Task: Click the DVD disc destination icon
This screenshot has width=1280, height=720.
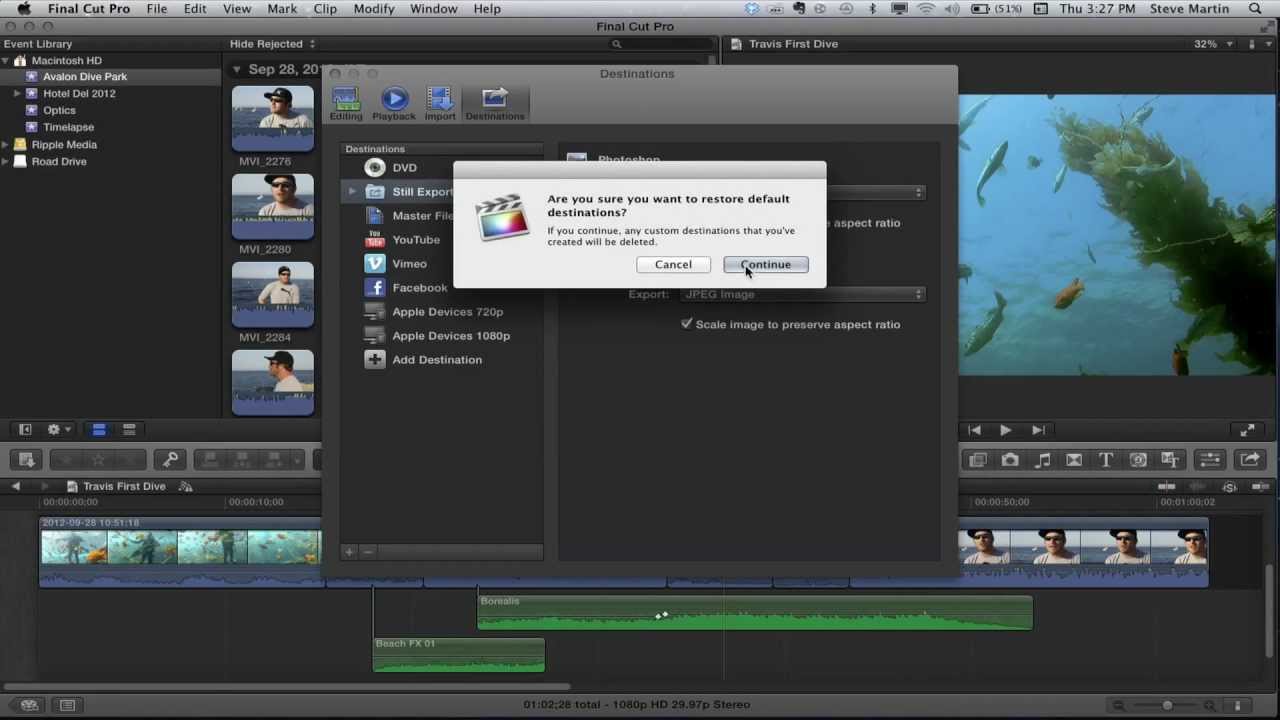Action: click(375, 167)
